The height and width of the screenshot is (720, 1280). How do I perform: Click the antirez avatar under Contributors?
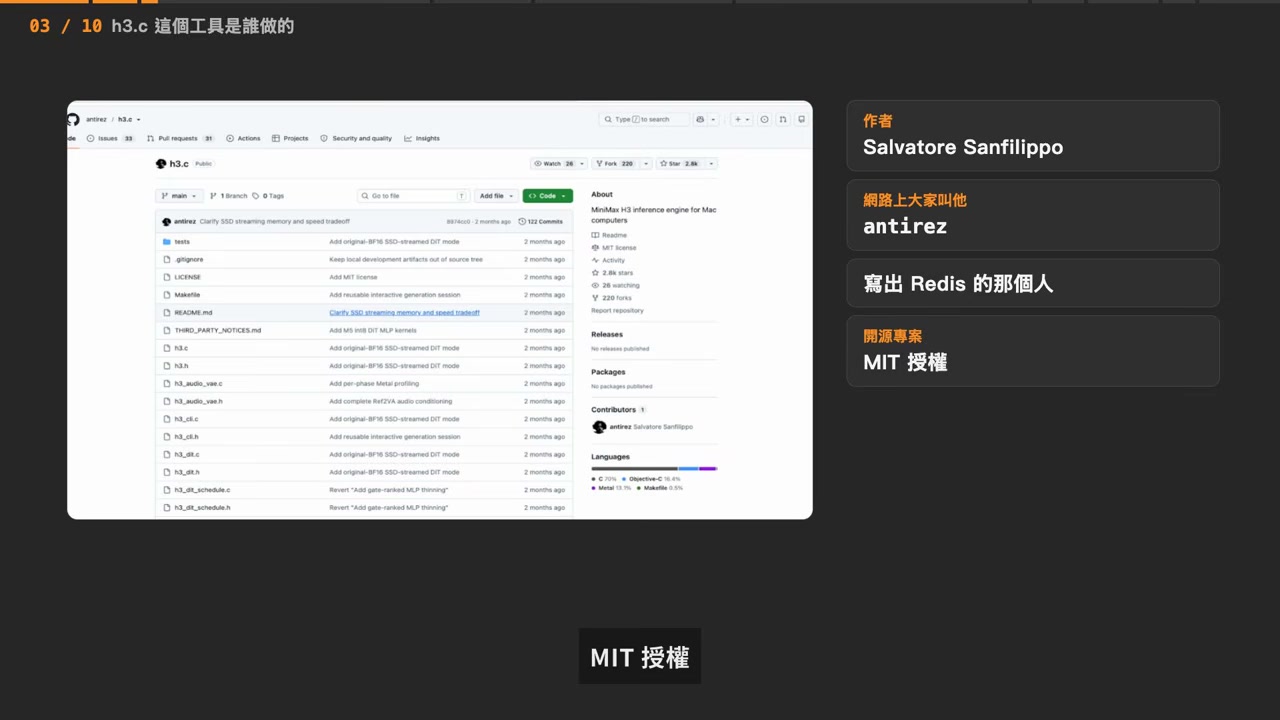point(599,427)
